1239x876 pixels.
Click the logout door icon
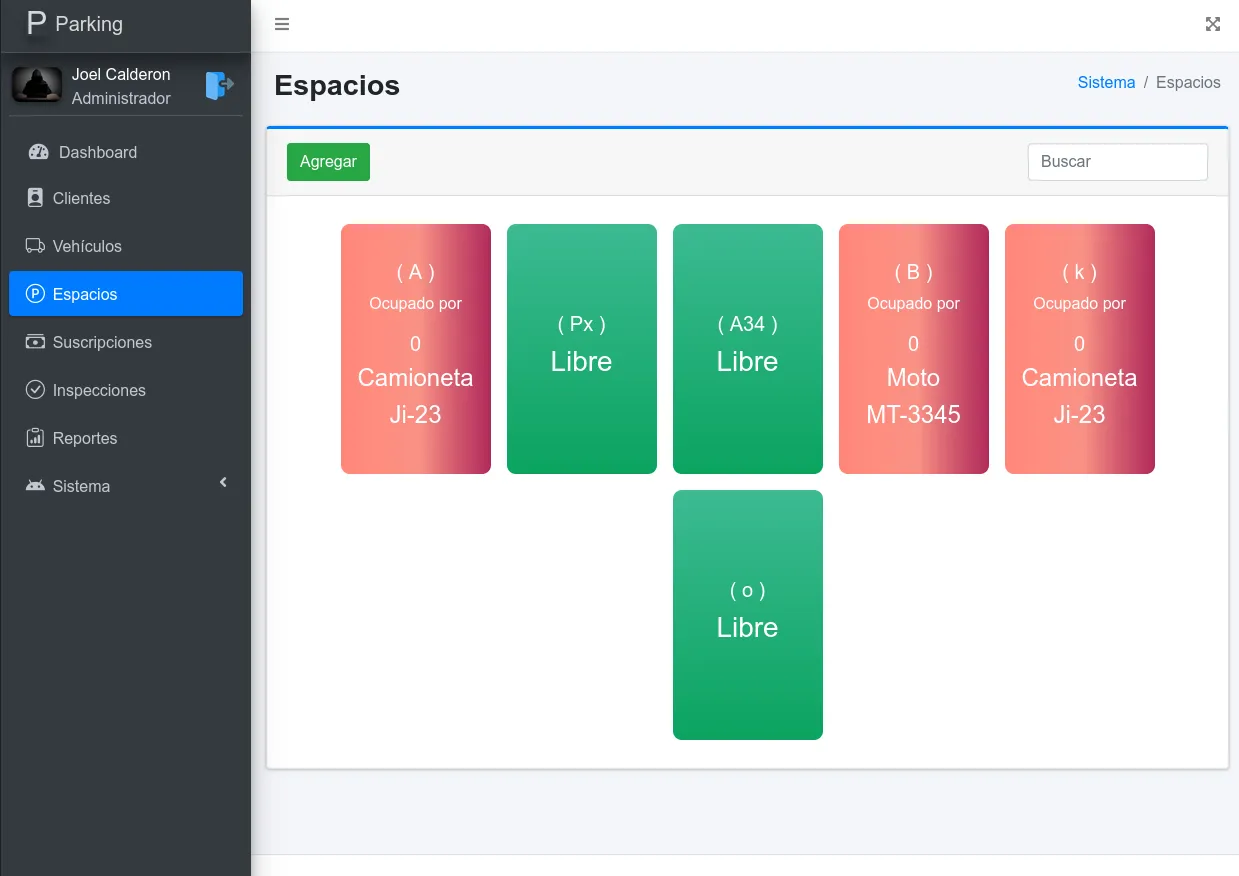[x=219, y=86]
